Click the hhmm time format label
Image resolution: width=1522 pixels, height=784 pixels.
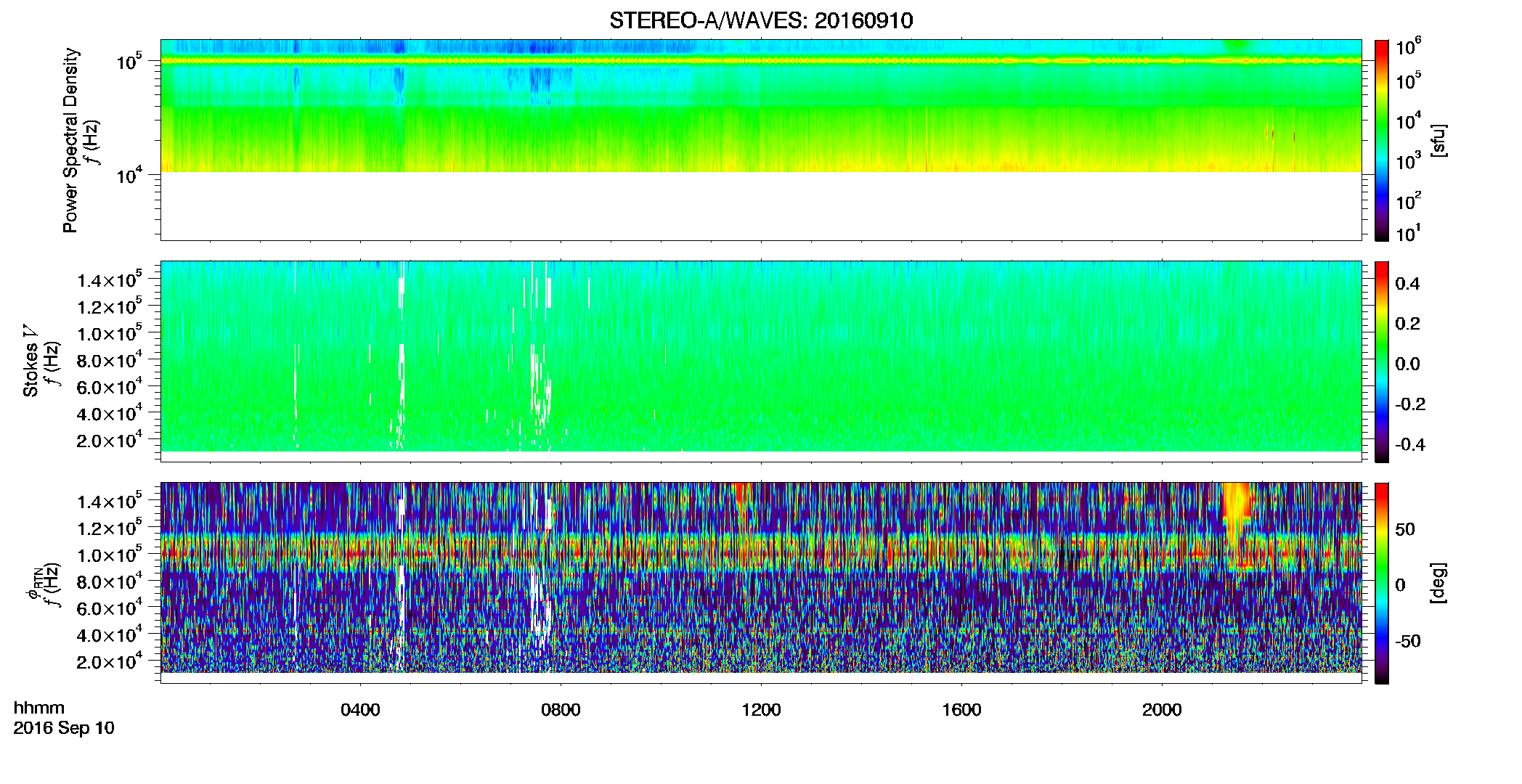coord(39,708)
